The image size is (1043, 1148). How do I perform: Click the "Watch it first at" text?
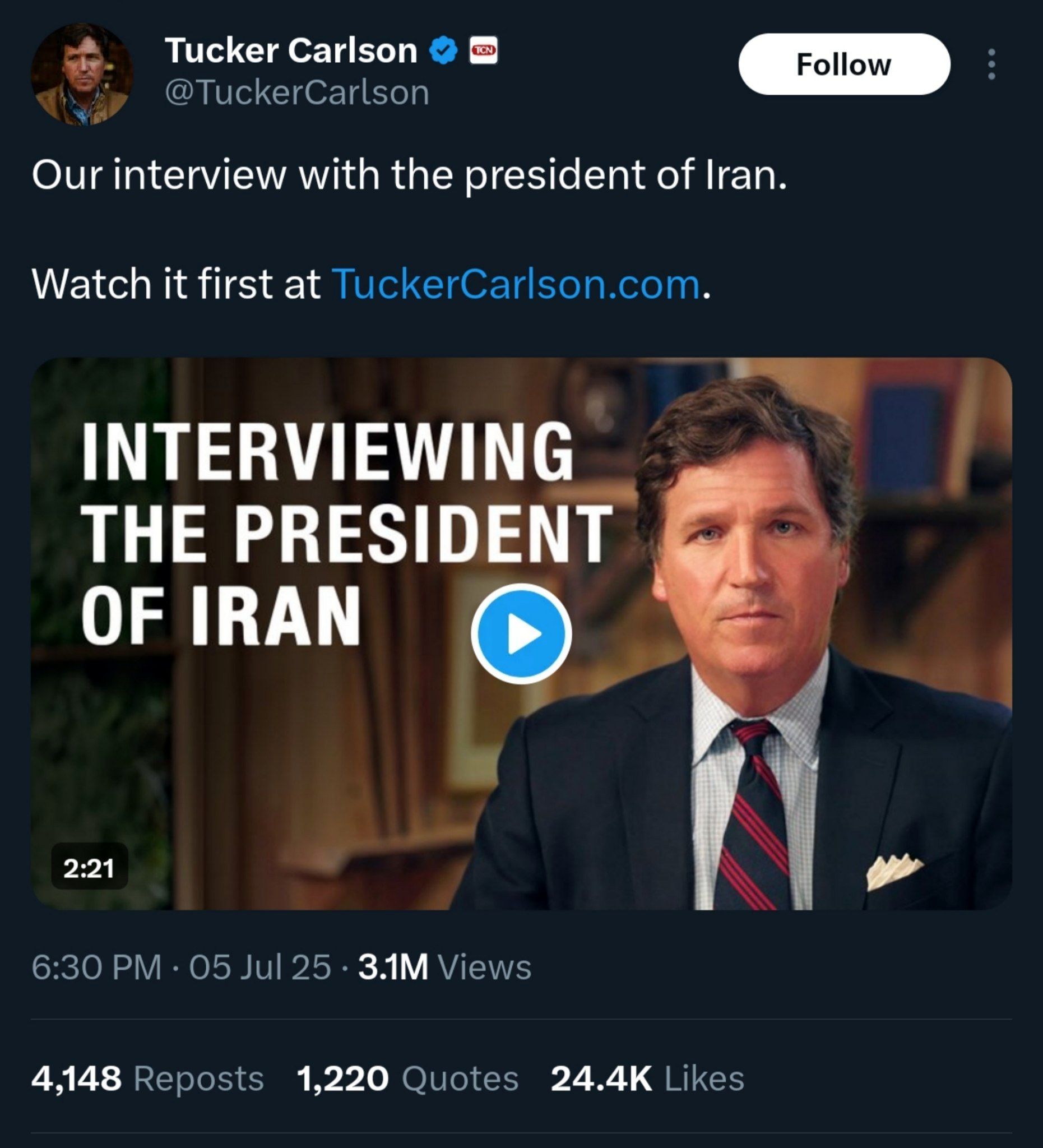click(176, 284)
